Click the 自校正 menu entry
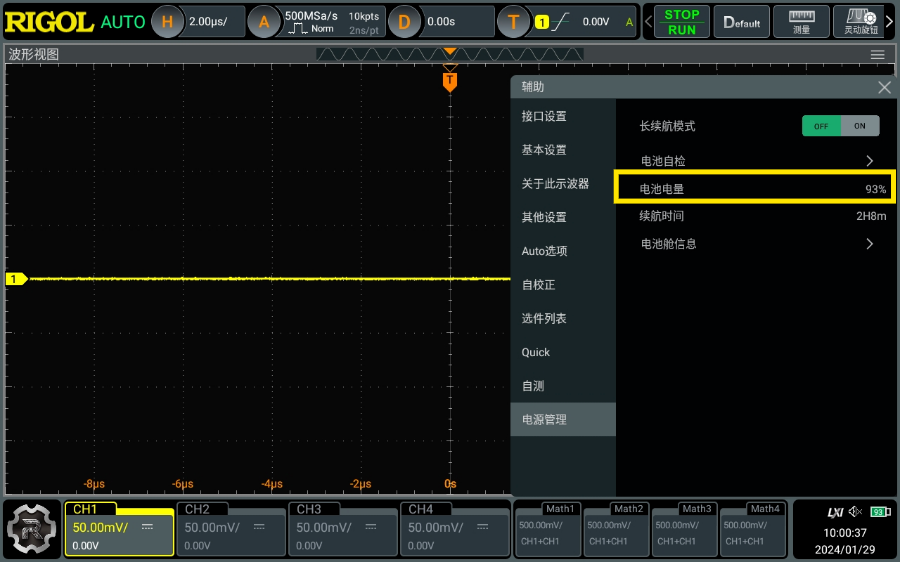 coord(538,285)
